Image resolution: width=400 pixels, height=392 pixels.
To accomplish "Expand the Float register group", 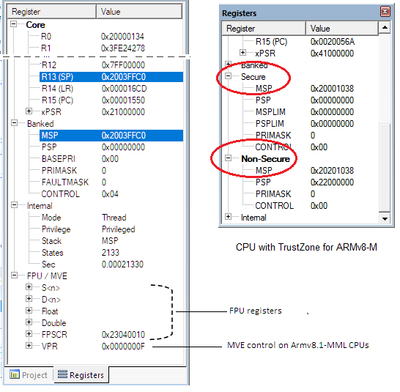I will 29,311.
